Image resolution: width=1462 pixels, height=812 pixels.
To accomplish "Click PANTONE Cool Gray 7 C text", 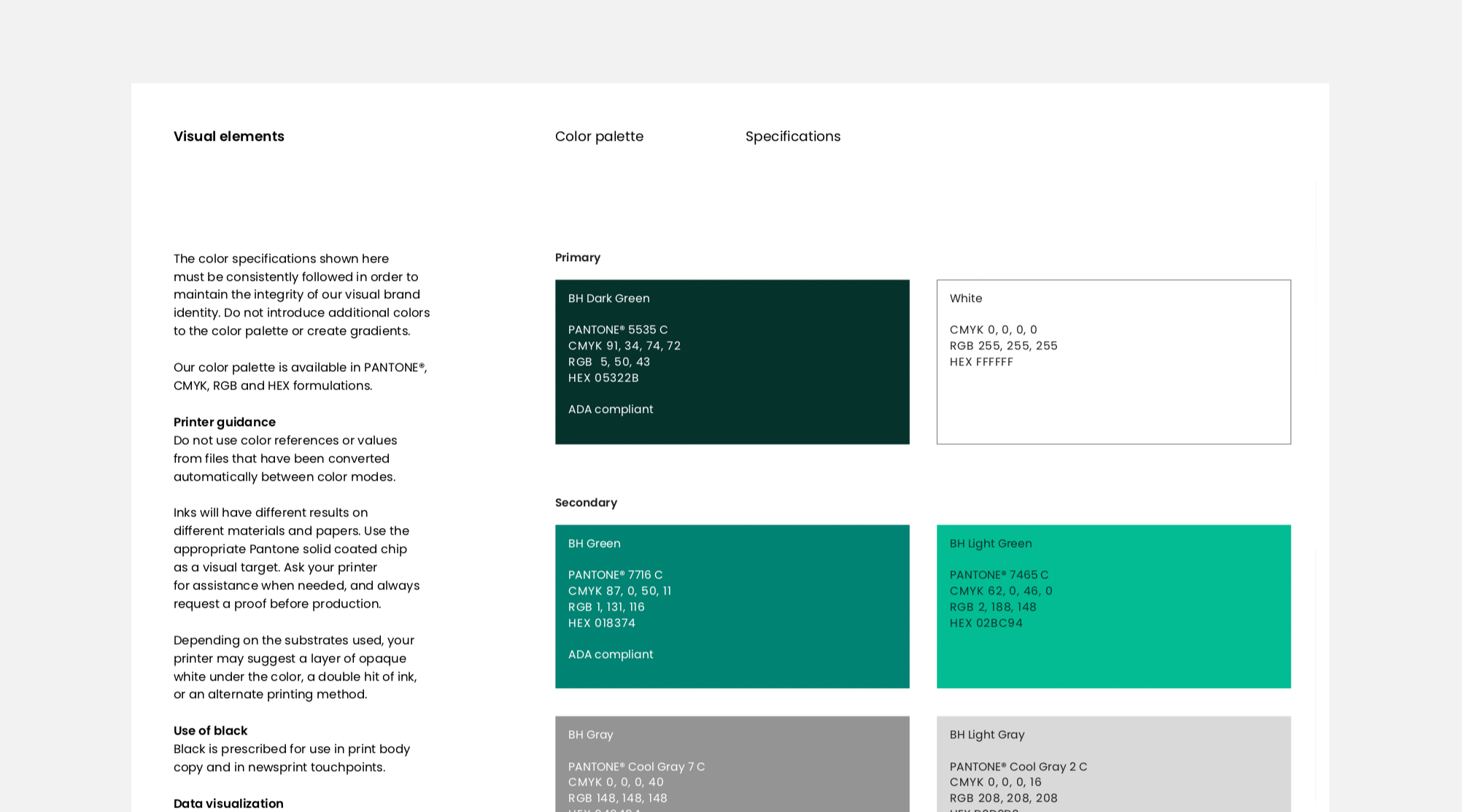I will coord(637,767).
